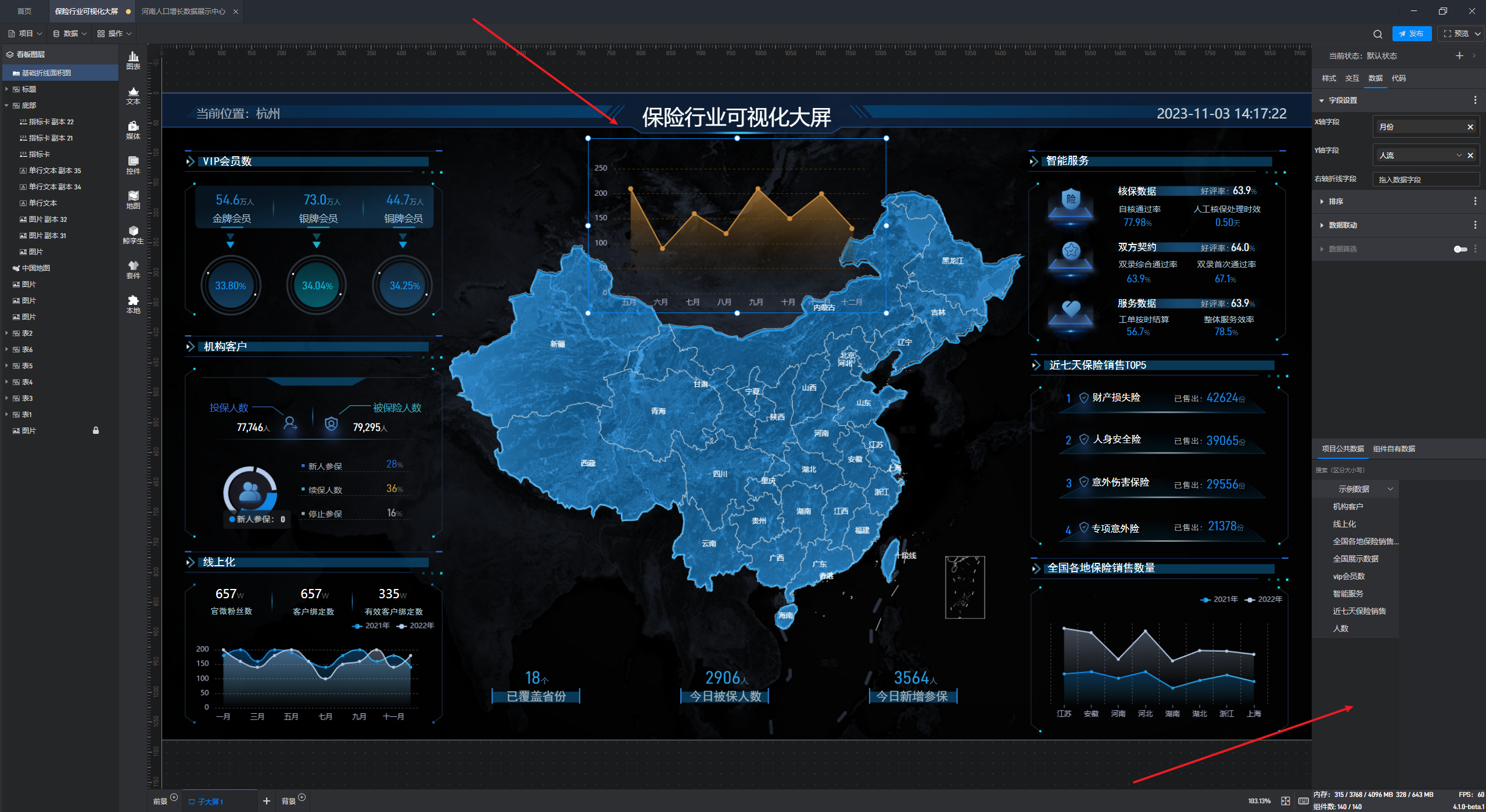Open keyboard shortcuts icon in status bar
The height and width of the screenshot is (812, 1486).
click(x=1304, y=801)
